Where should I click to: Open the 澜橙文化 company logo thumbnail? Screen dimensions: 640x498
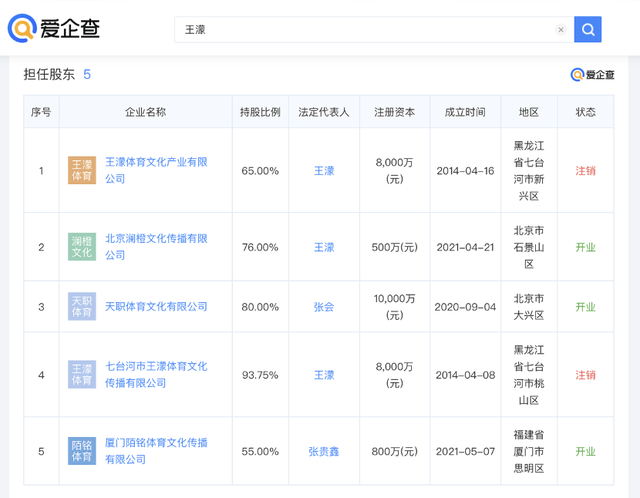[82, 247]
